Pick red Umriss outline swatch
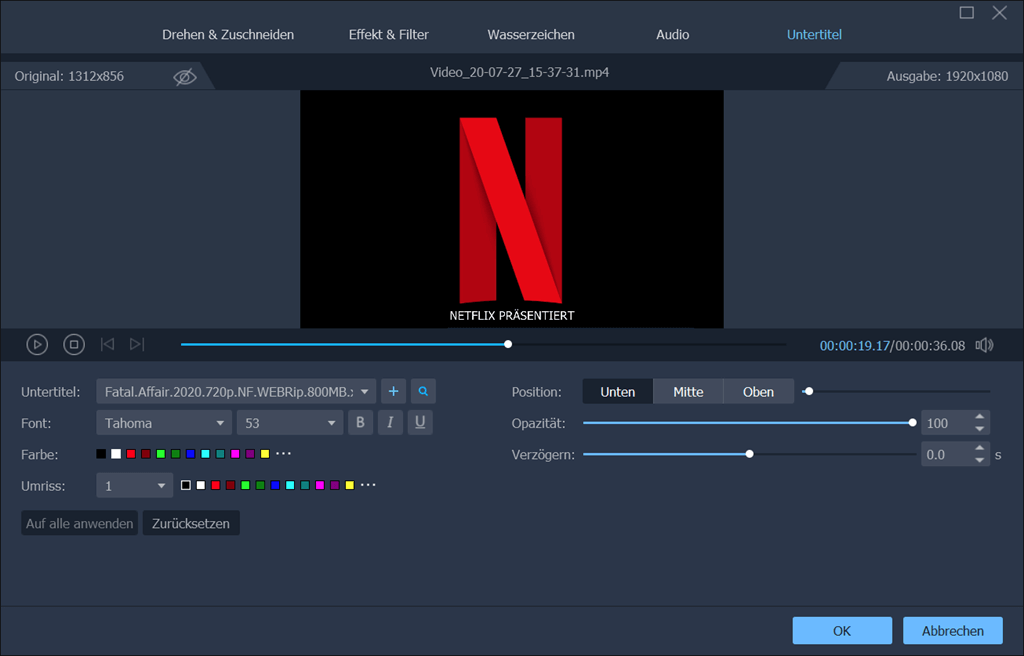This screenshot has width=1024, height=656. (x=216, y=485)
